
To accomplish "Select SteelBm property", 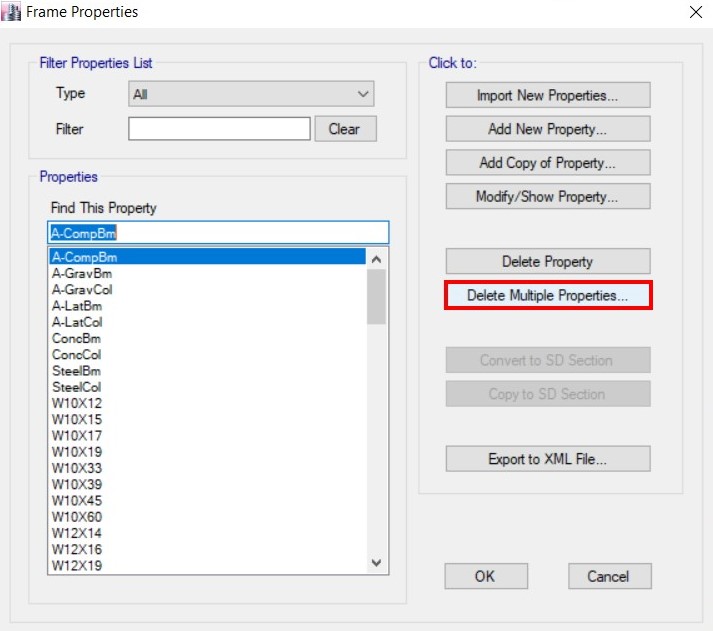I will pyautogui.click(x=207, y=371).
